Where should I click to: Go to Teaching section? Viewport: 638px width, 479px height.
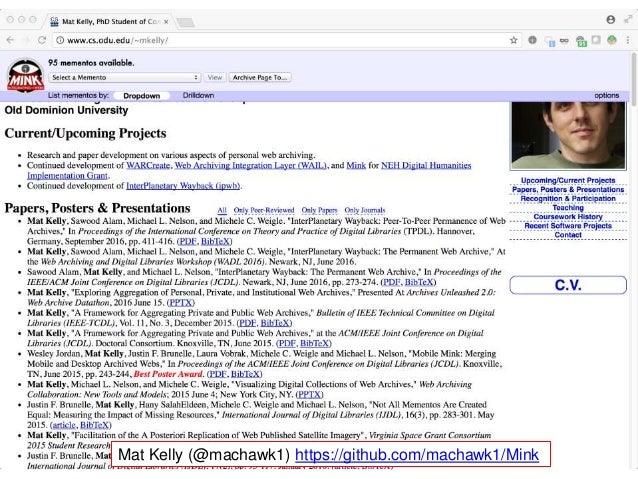568,208
